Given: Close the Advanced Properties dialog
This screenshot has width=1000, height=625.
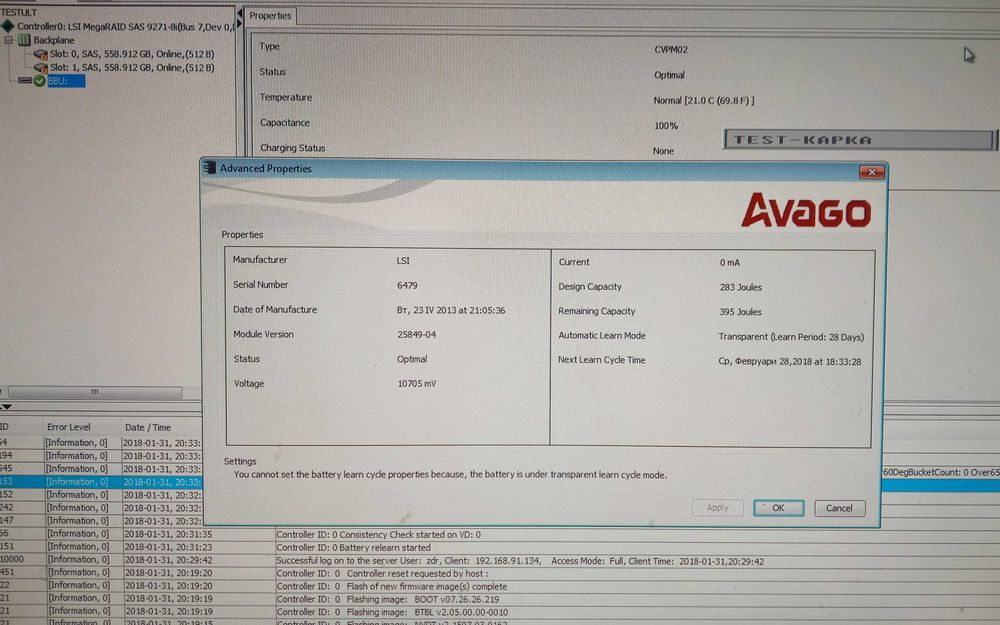Looking at the screenshot, I should click(871, 172).
